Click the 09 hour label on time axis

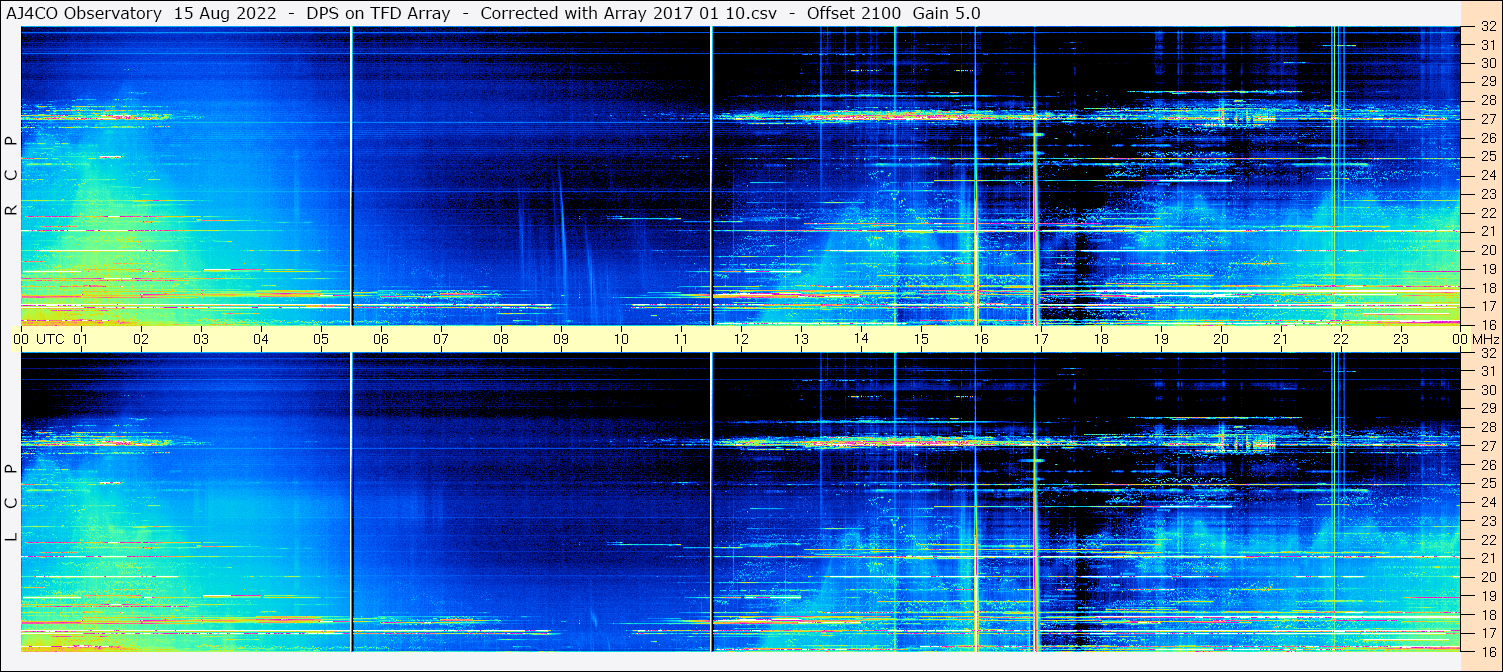[561, 339]
